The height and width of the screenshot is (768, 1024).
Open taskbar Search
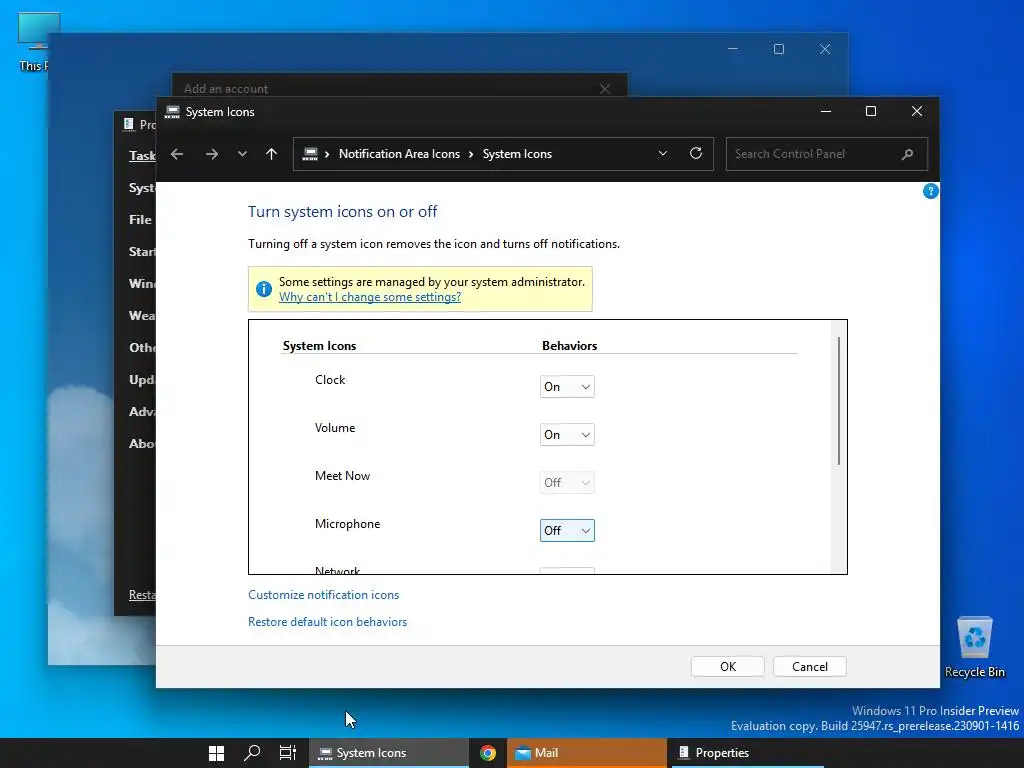coord(252,753)
